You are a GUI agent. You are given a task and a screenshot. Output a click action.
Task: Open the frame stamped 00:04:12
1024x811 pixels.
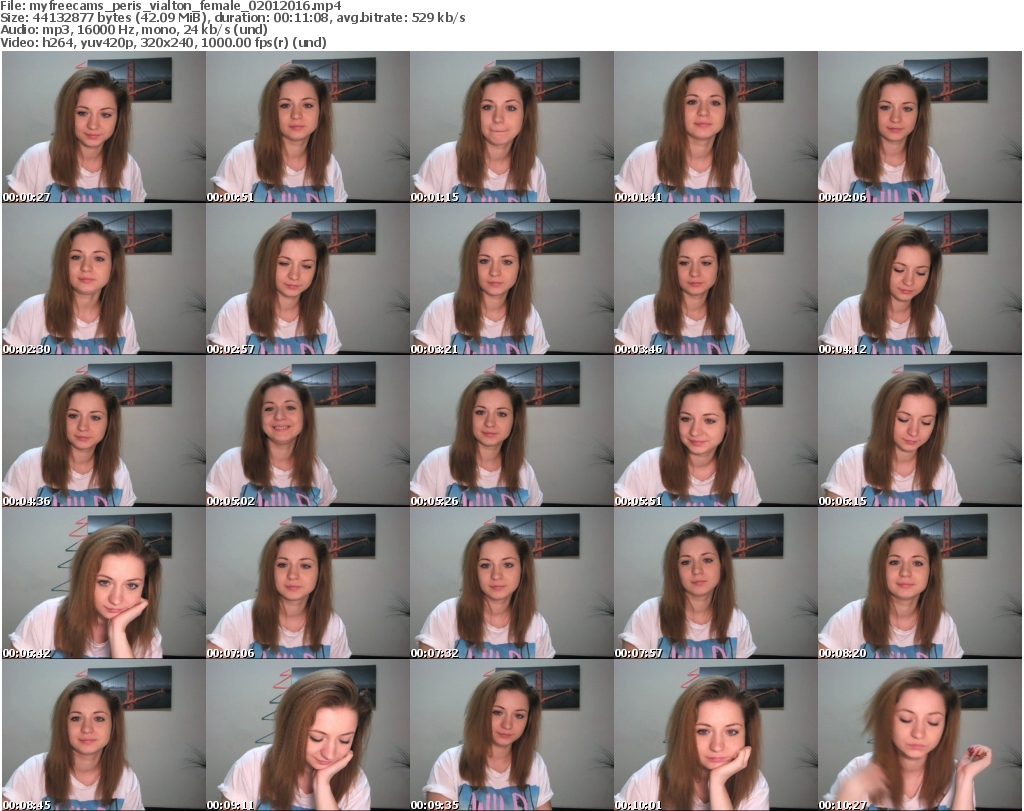[920, 279]
